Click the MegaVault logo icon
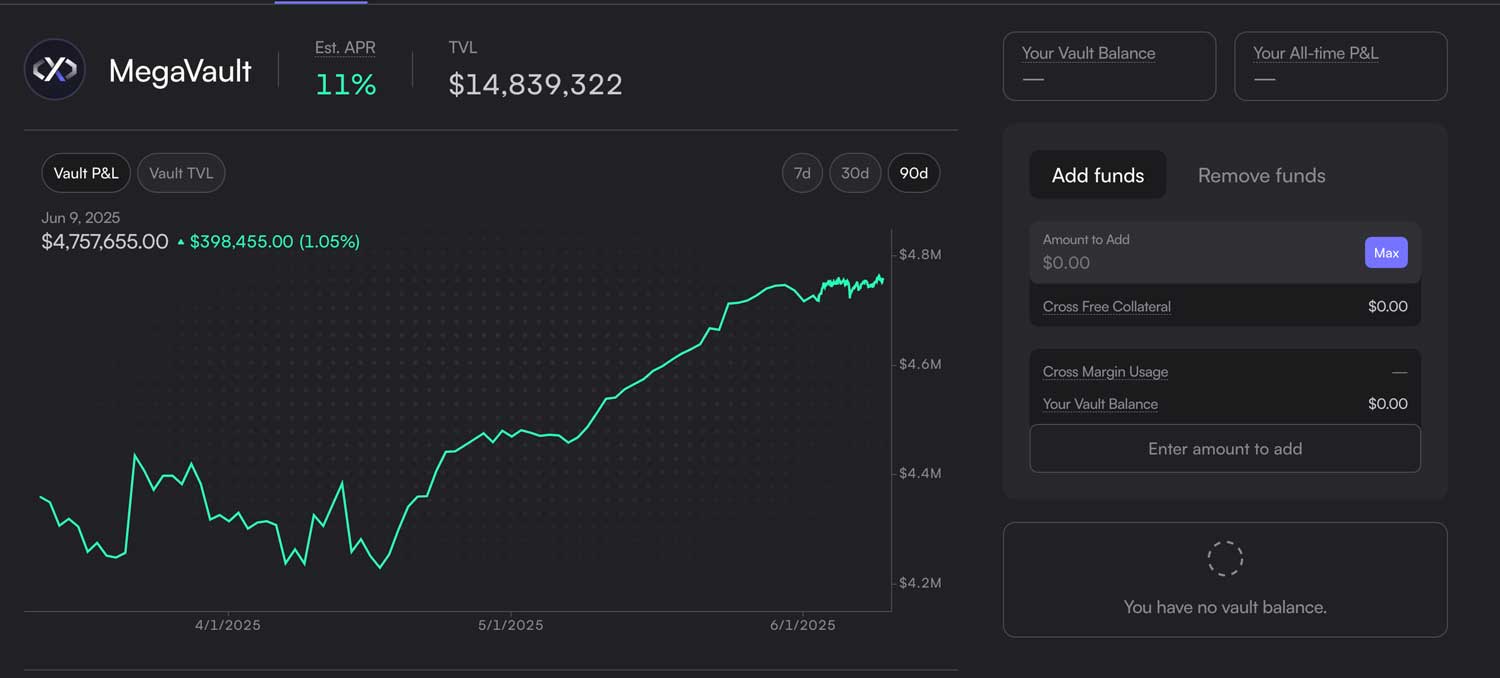Viewport: 1500px width, 678px height. point(55,69)
